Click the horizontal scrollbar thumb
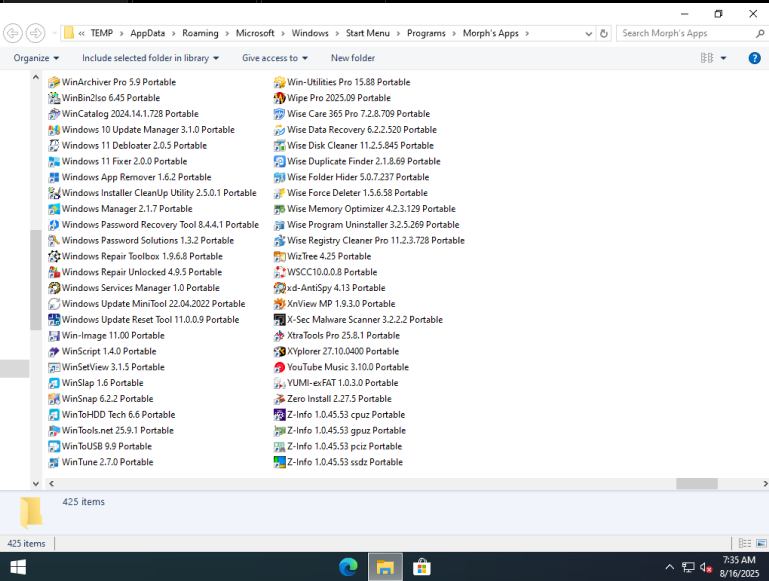Viewport: 769px width, 581px height. click(697, 484)
